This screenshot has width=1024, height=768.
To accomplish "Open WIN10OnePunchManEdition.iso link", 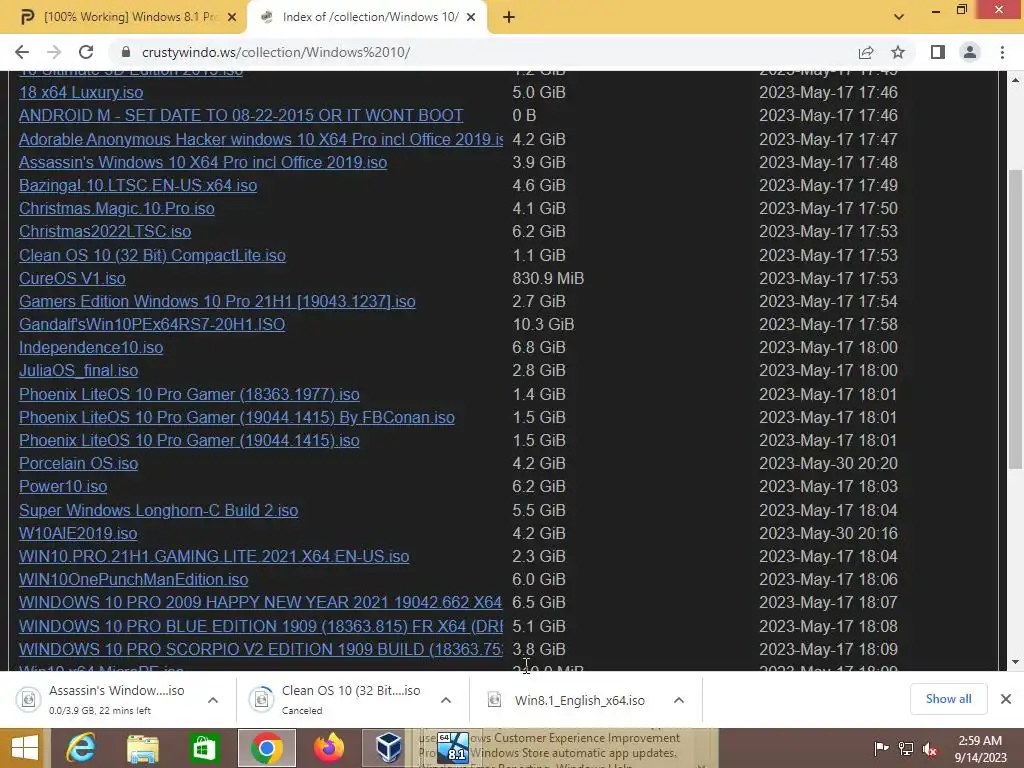I will pos(133,580).
